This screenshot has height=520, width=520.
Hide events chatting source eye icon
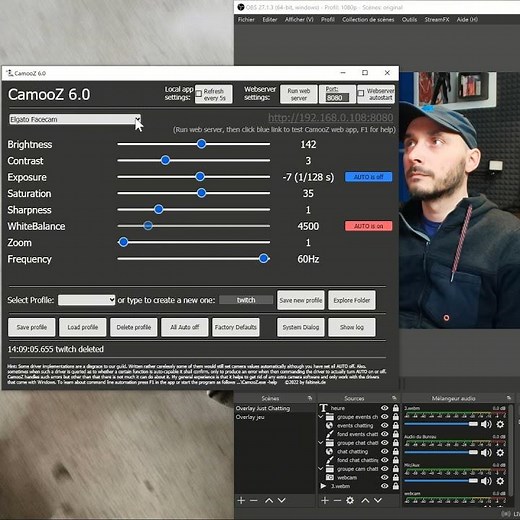tap(384, 425)
